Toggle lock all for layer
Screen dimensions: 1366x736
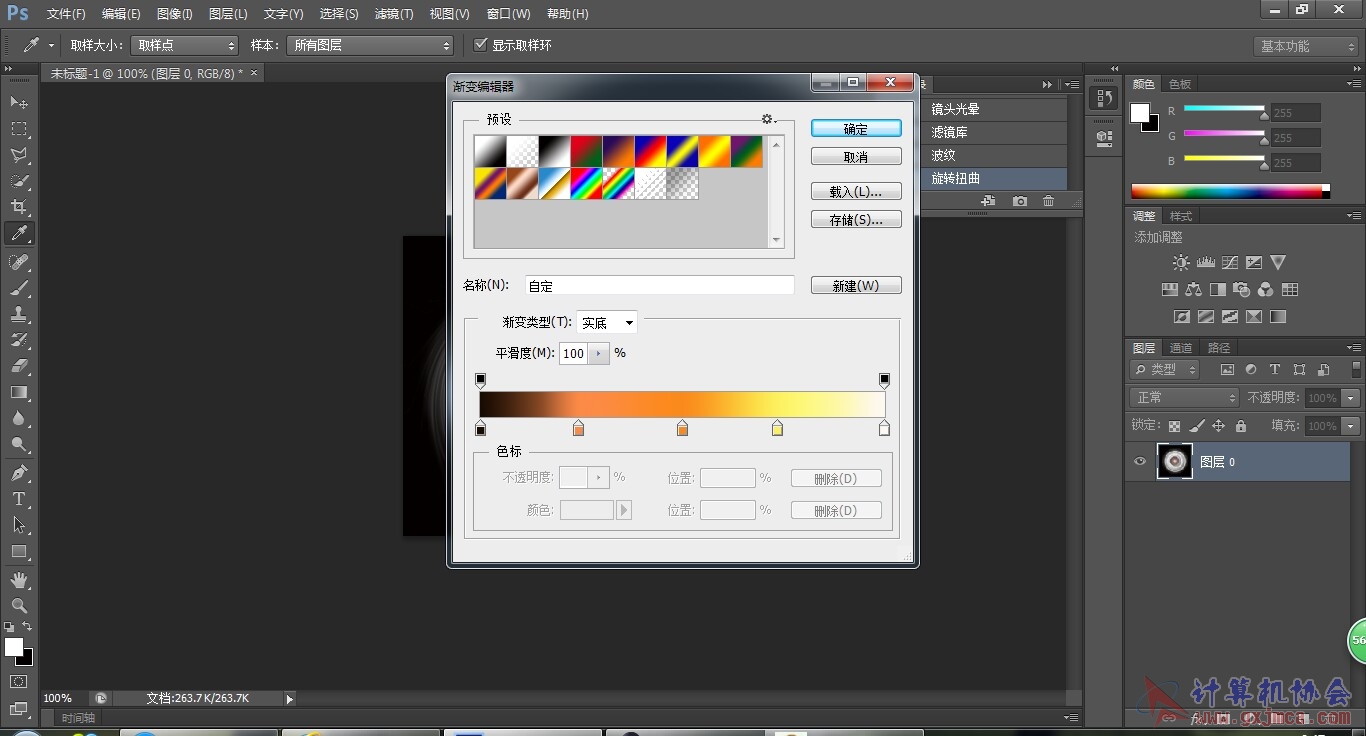point(1241,426)
